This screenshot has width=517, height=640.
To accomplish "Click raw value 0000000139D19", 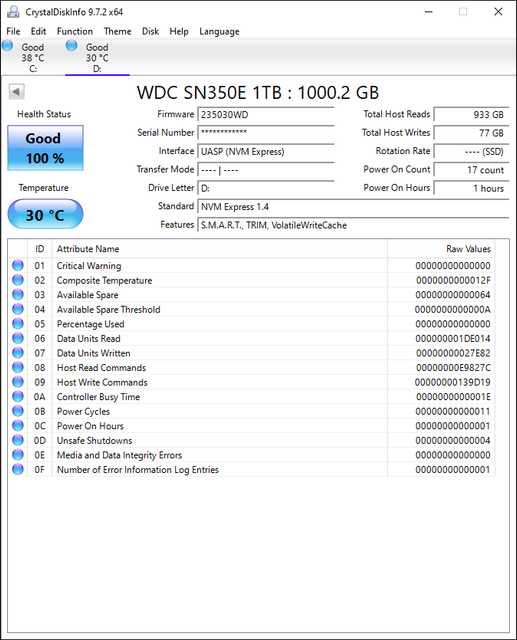I will (453, 382).
